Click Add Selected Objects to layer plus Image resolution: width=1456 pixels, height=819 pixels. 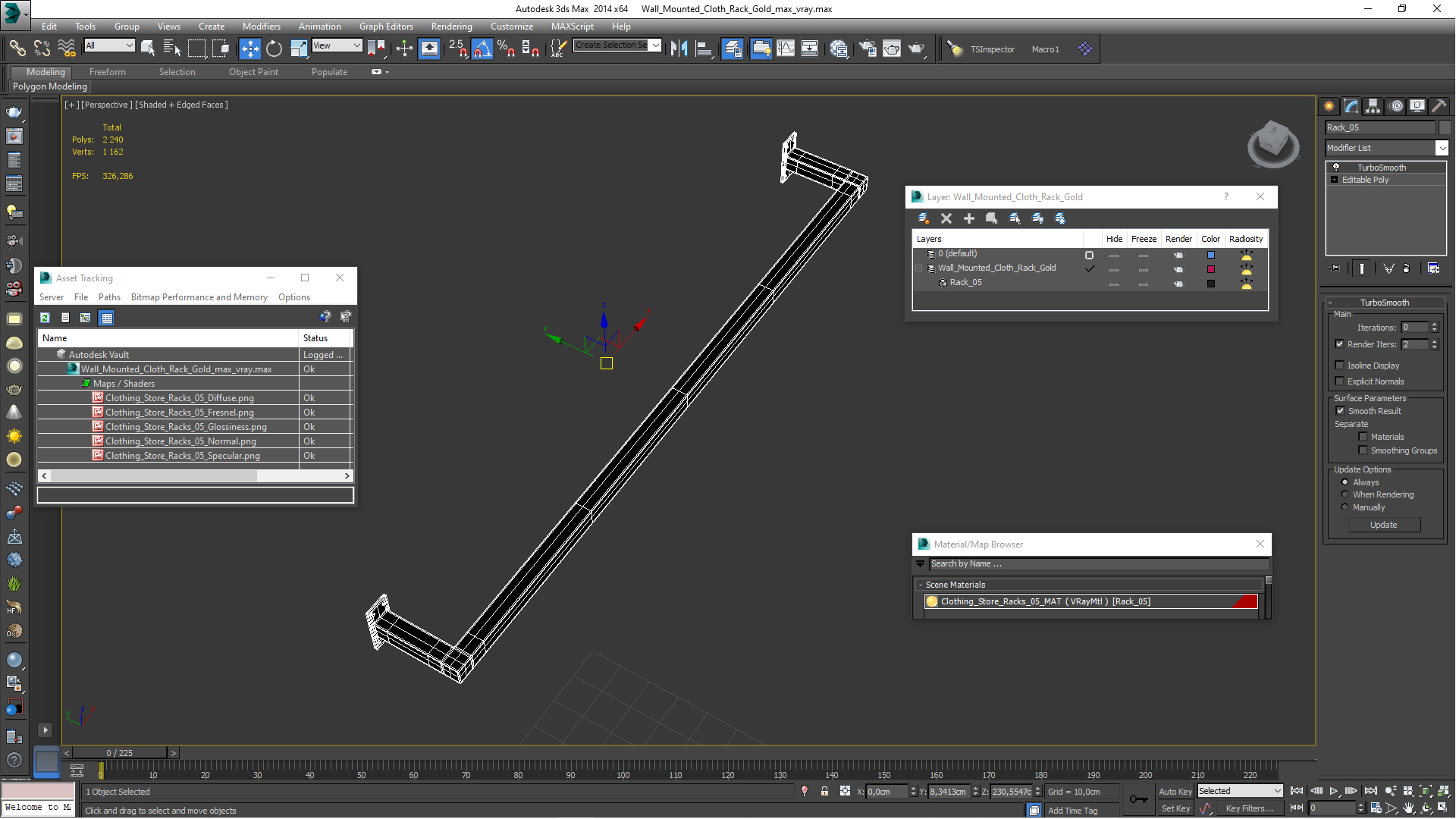[x=969, y=218]
